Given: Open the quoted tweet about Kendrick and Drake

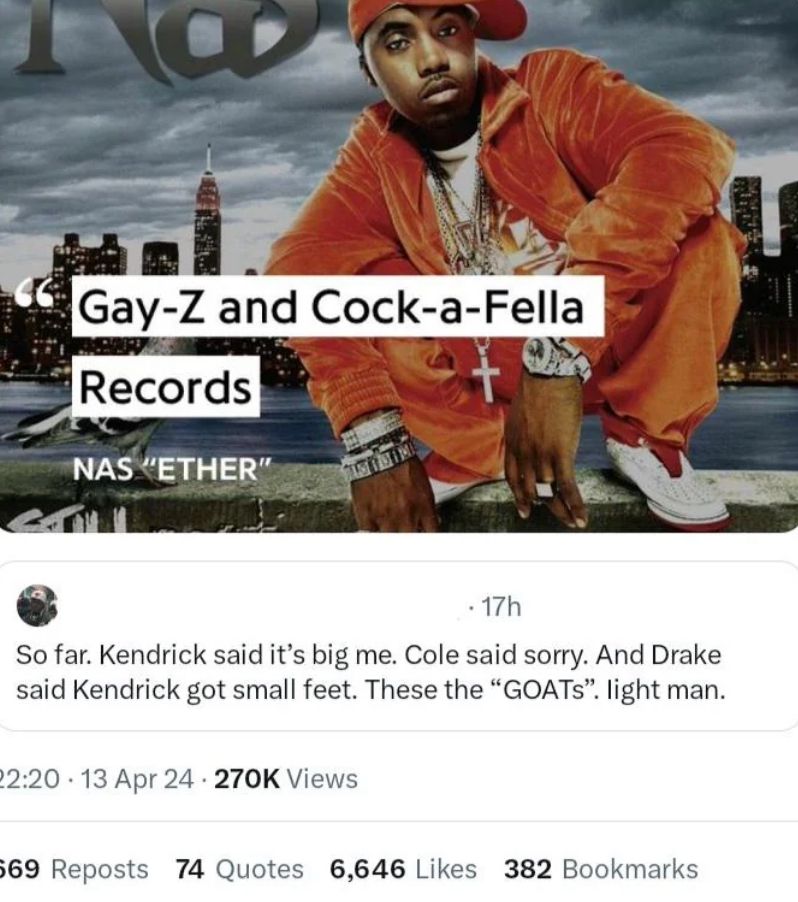Looking at the screenshot, I should [x=370, y=673].
